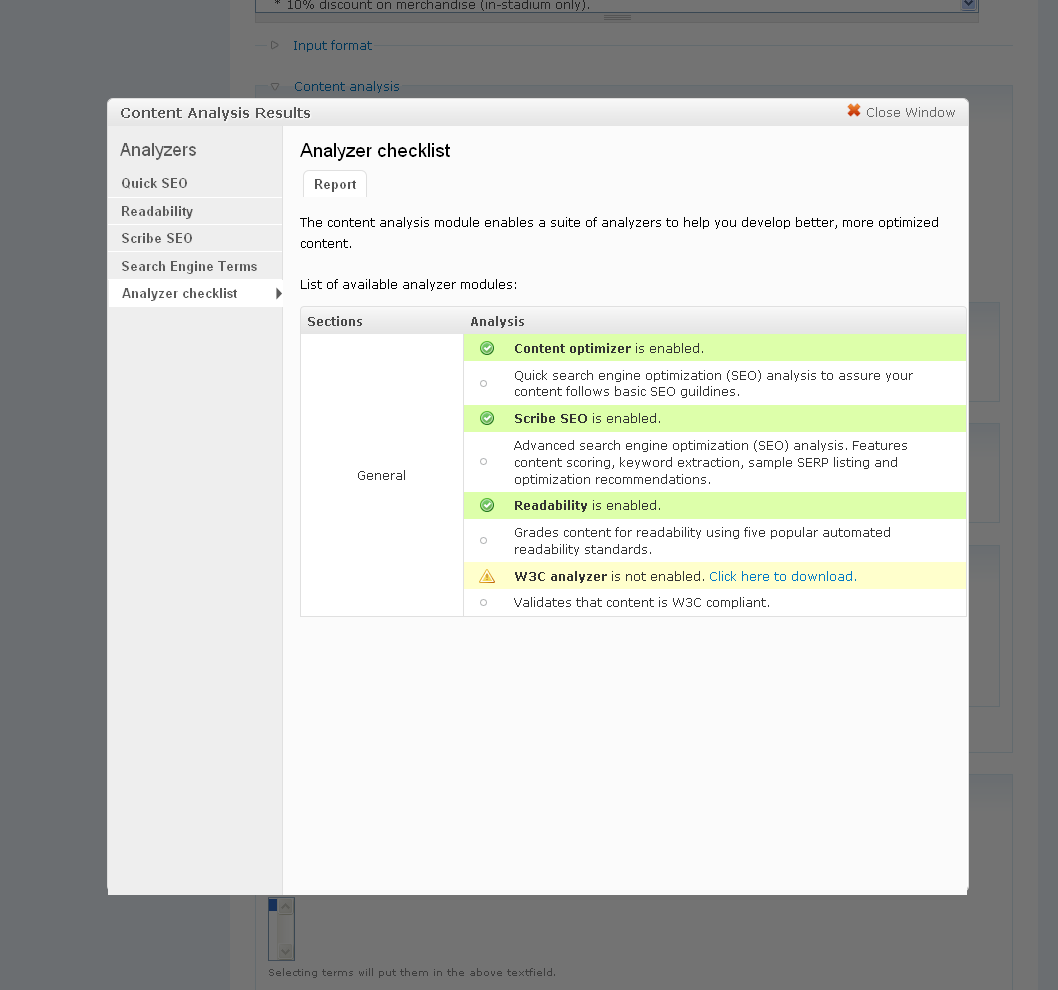Viewport: 1058px width, 990px height.
Task: Click 'List of available analyzer modules' text
Action: [x=408, y=284]
